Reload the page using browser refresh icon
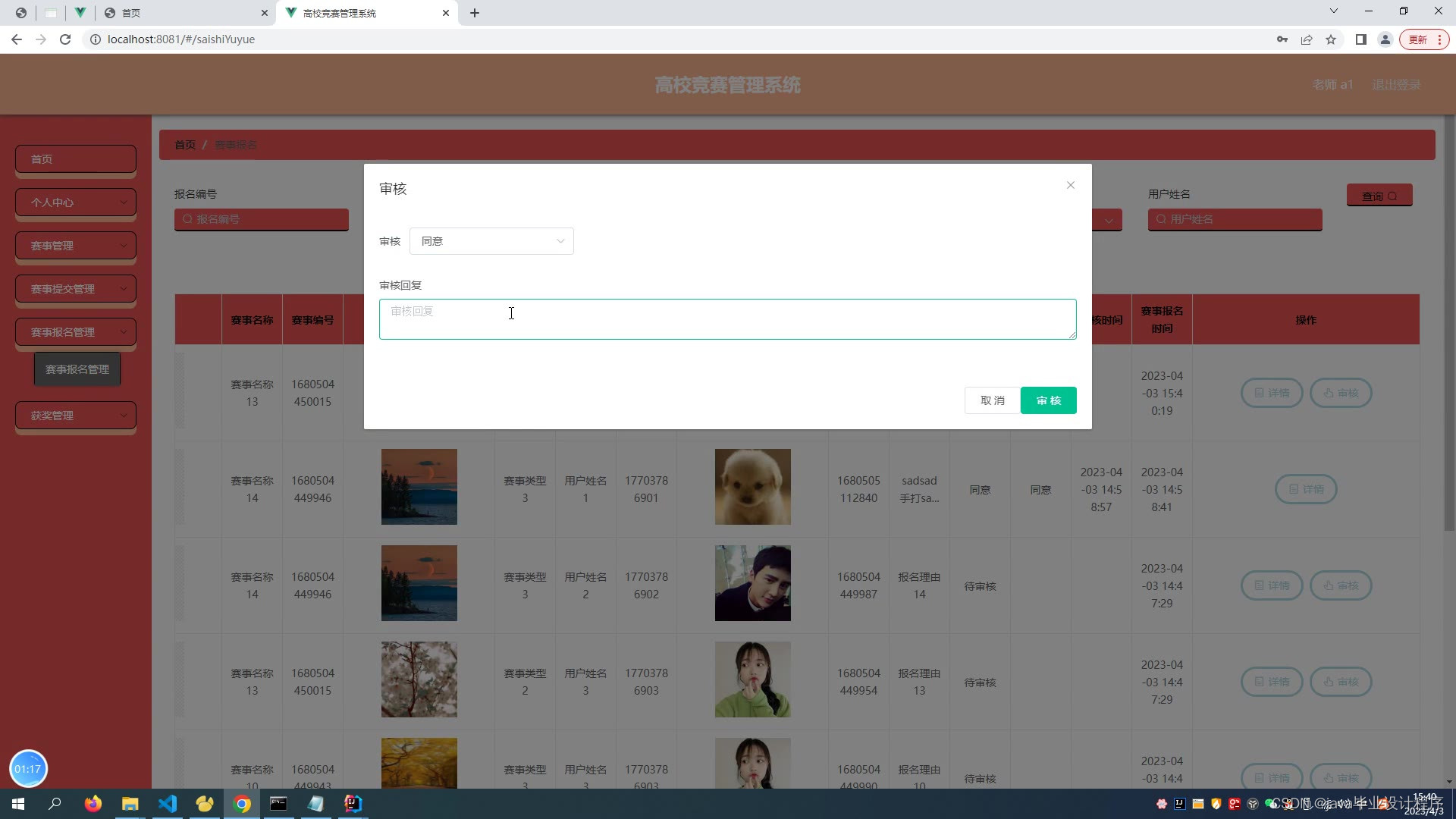The width and height of the screenshot is (1456, 819). (x=65, y=39)
